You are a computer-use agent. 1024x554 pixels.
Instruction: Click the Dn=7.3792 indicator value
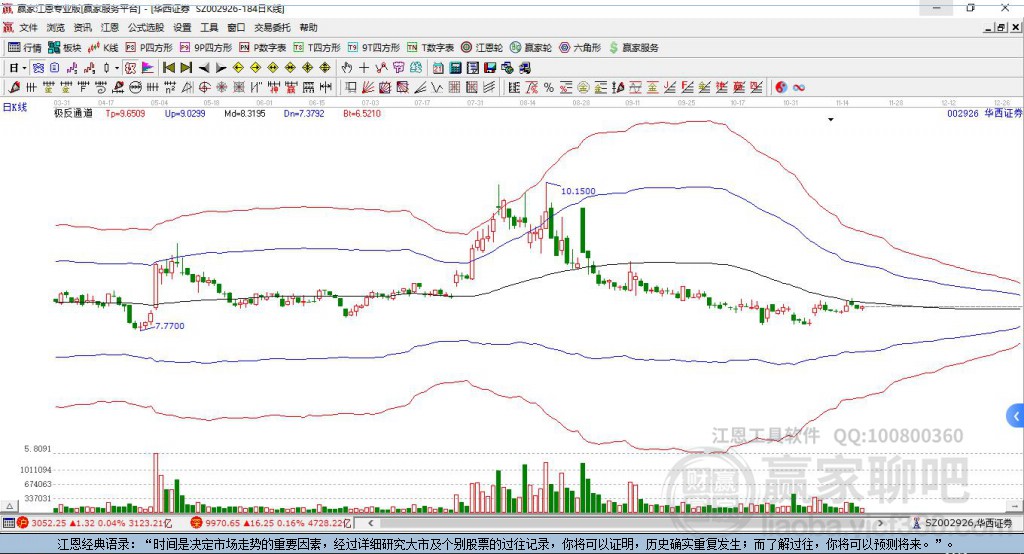click(304, 113)
